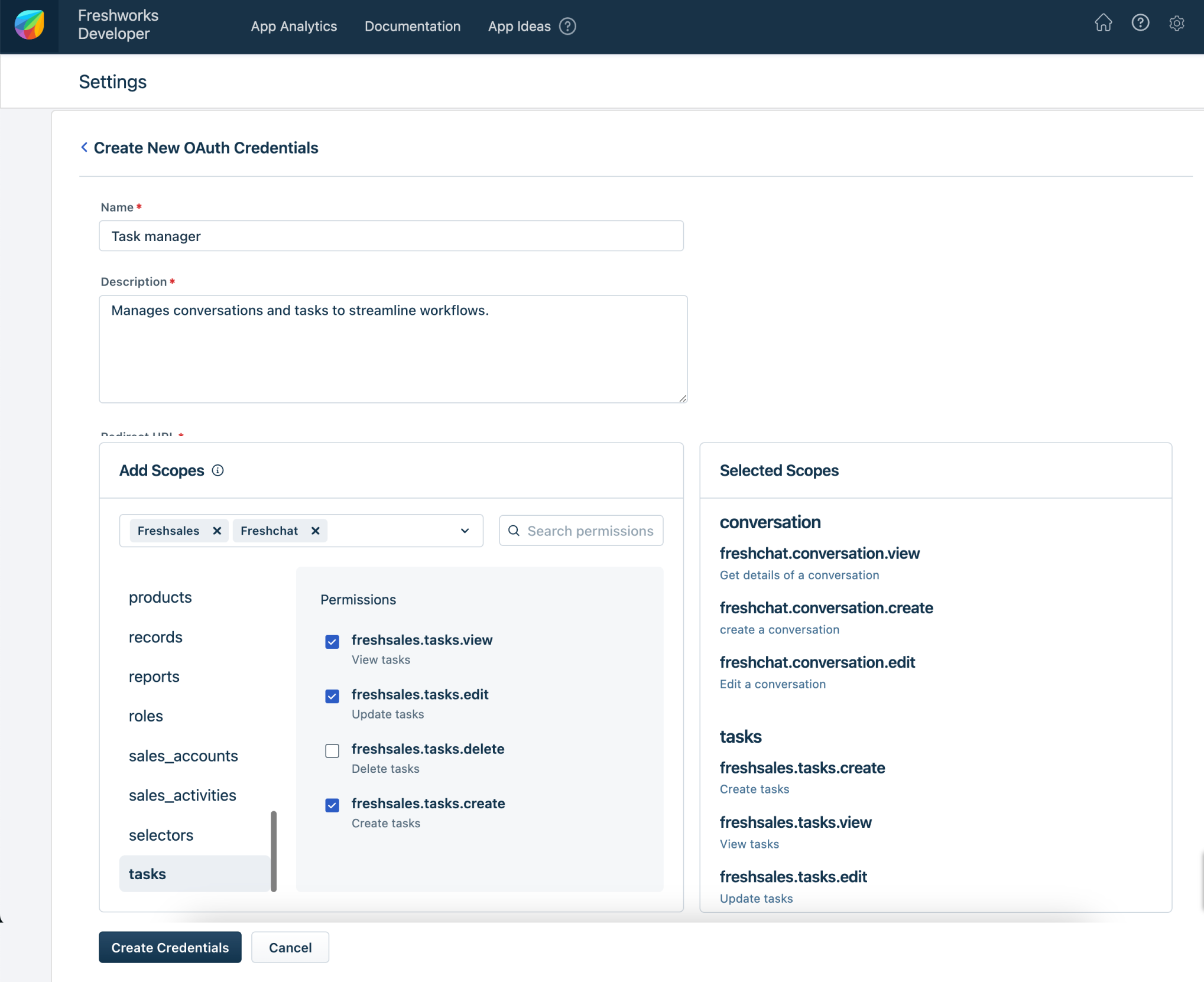Click 'Get details of a conversation' description
1204x982 pixels.
(799, 575)
